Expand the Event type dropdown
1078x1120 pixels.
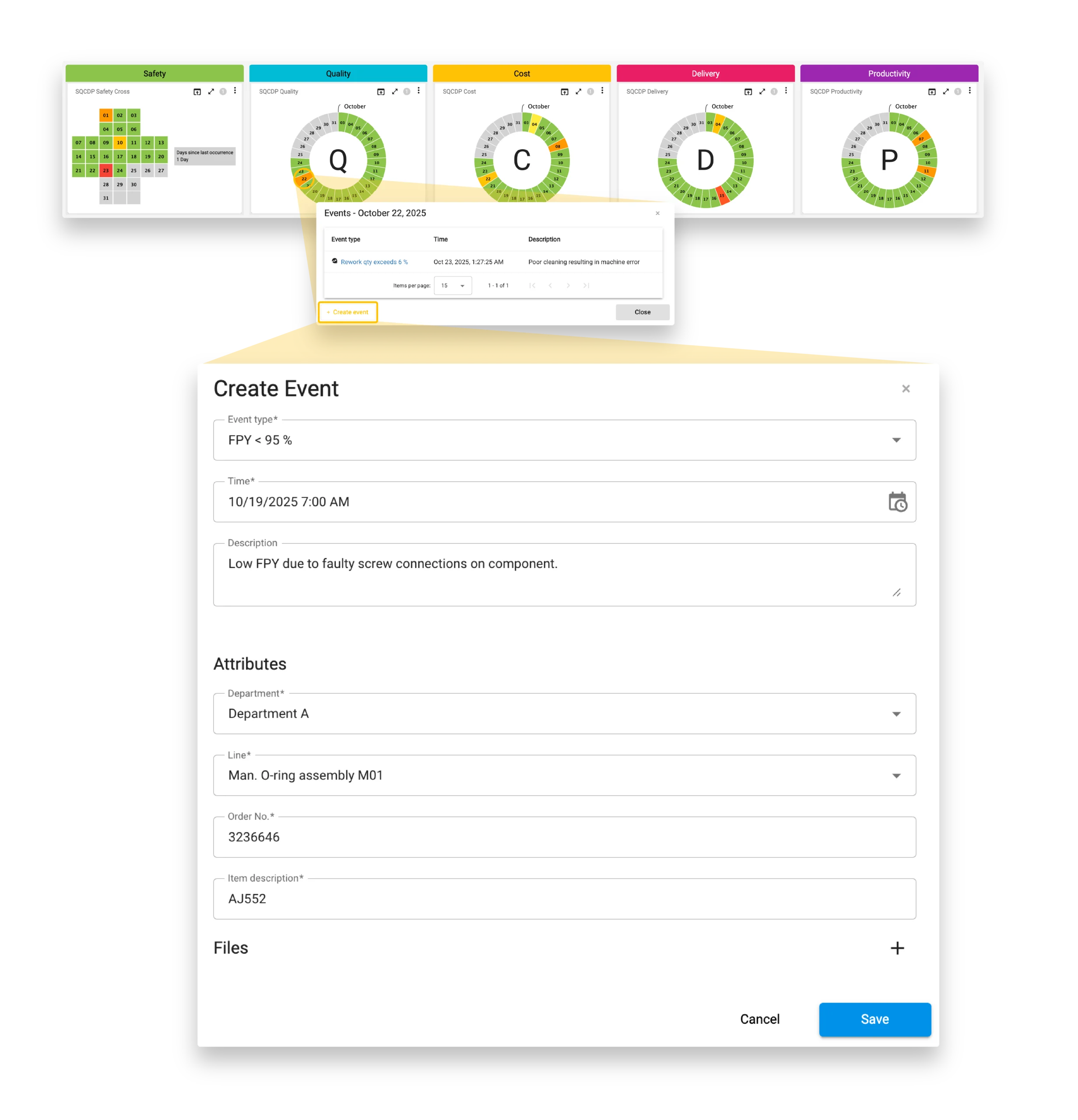tap(895, 440)
